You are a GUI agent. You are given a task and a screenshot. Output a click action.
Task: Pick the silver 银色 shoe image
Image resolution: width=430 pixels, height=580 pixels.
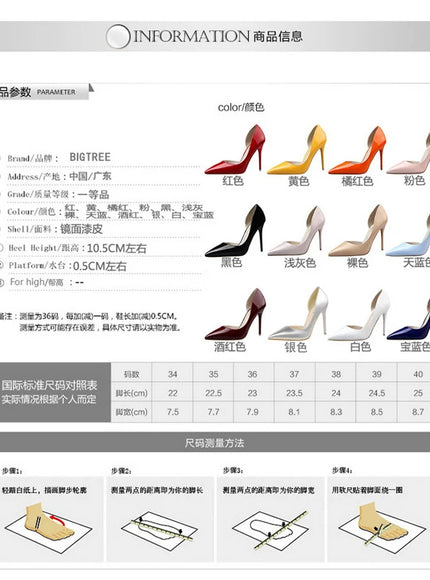(298, 314)
